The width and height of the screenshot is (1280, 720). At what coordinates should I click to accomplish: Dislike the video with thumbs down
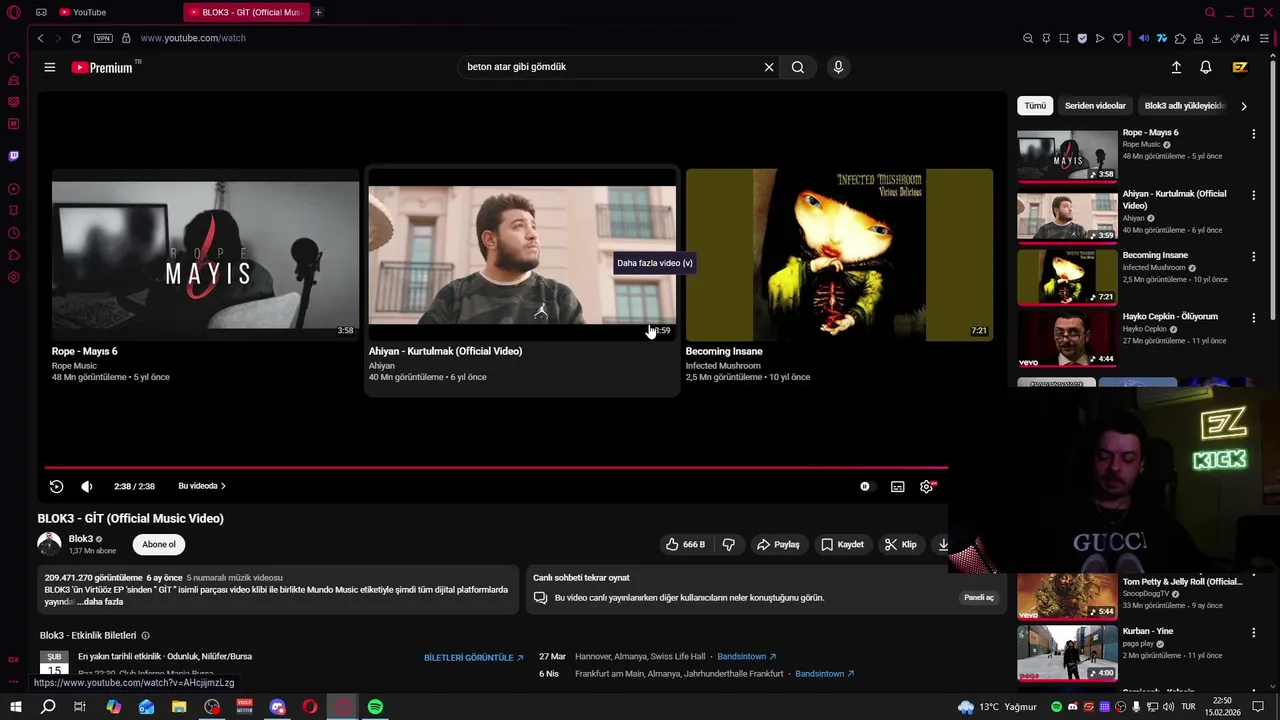[x=729, y=545]
